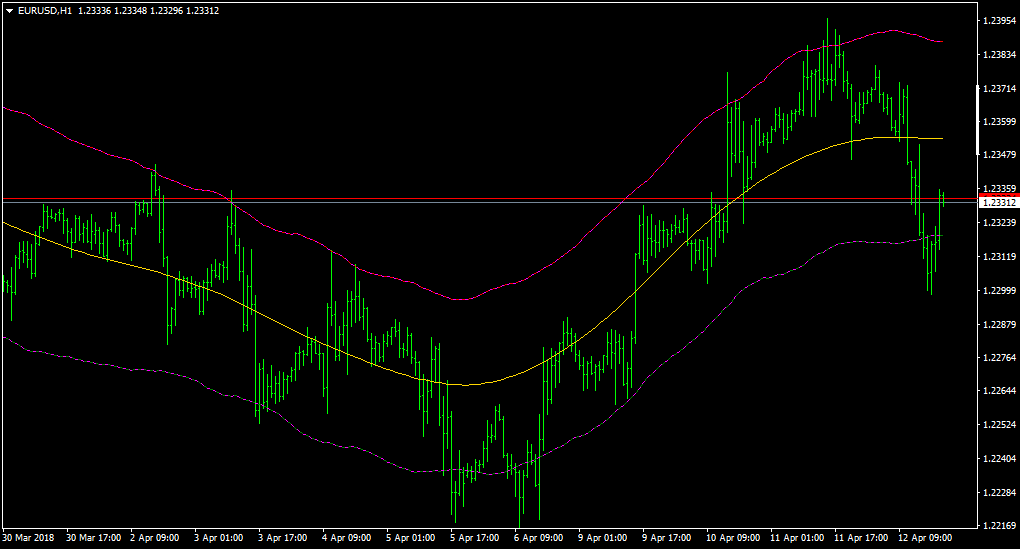Click price axis label 1.22284

point(999,492)
